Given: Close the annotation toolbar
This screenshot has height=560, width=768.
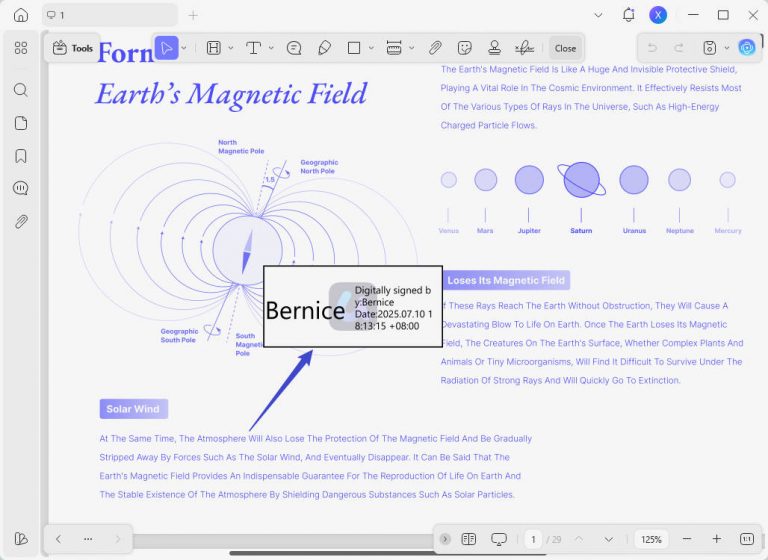Looking at the screenshot, I should click(x=565, y=48).
